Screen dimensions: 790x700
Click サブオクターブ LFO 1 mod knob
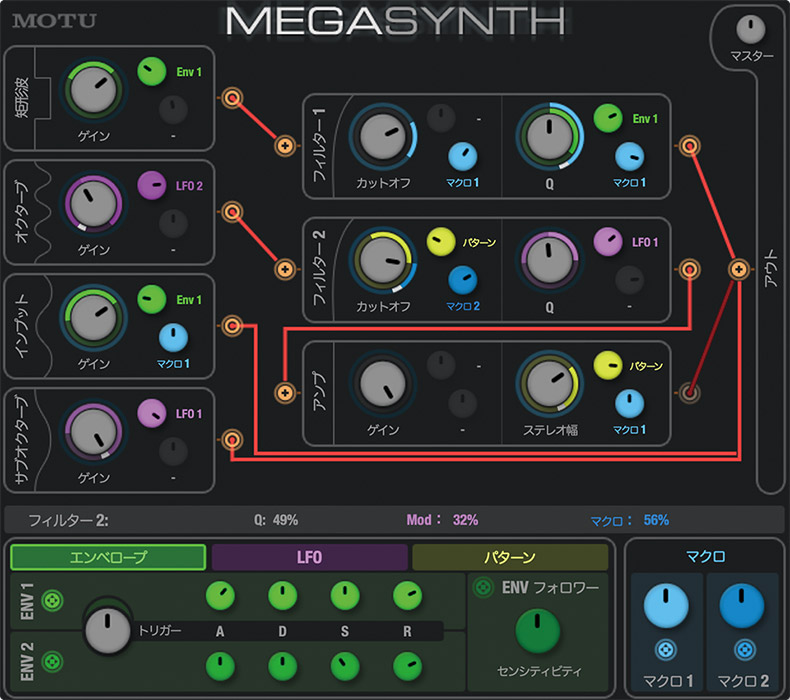[x=152, y=413]
